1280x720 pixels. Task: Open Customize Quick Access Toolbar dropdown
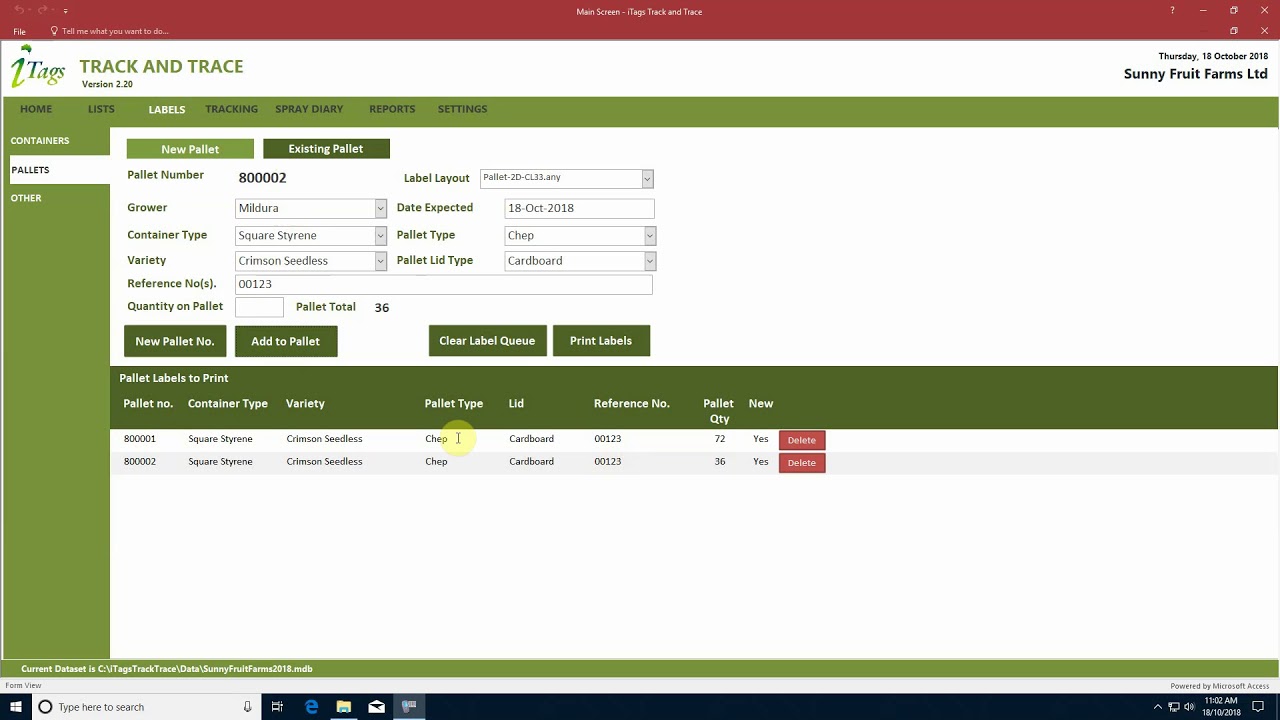coord(66,11)
